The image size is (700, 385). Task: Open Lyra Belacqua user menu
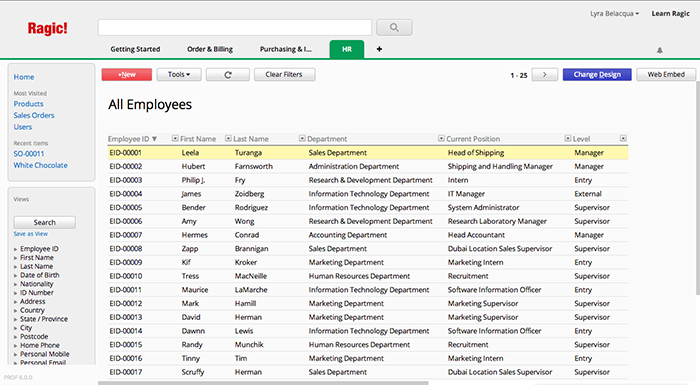614,13
